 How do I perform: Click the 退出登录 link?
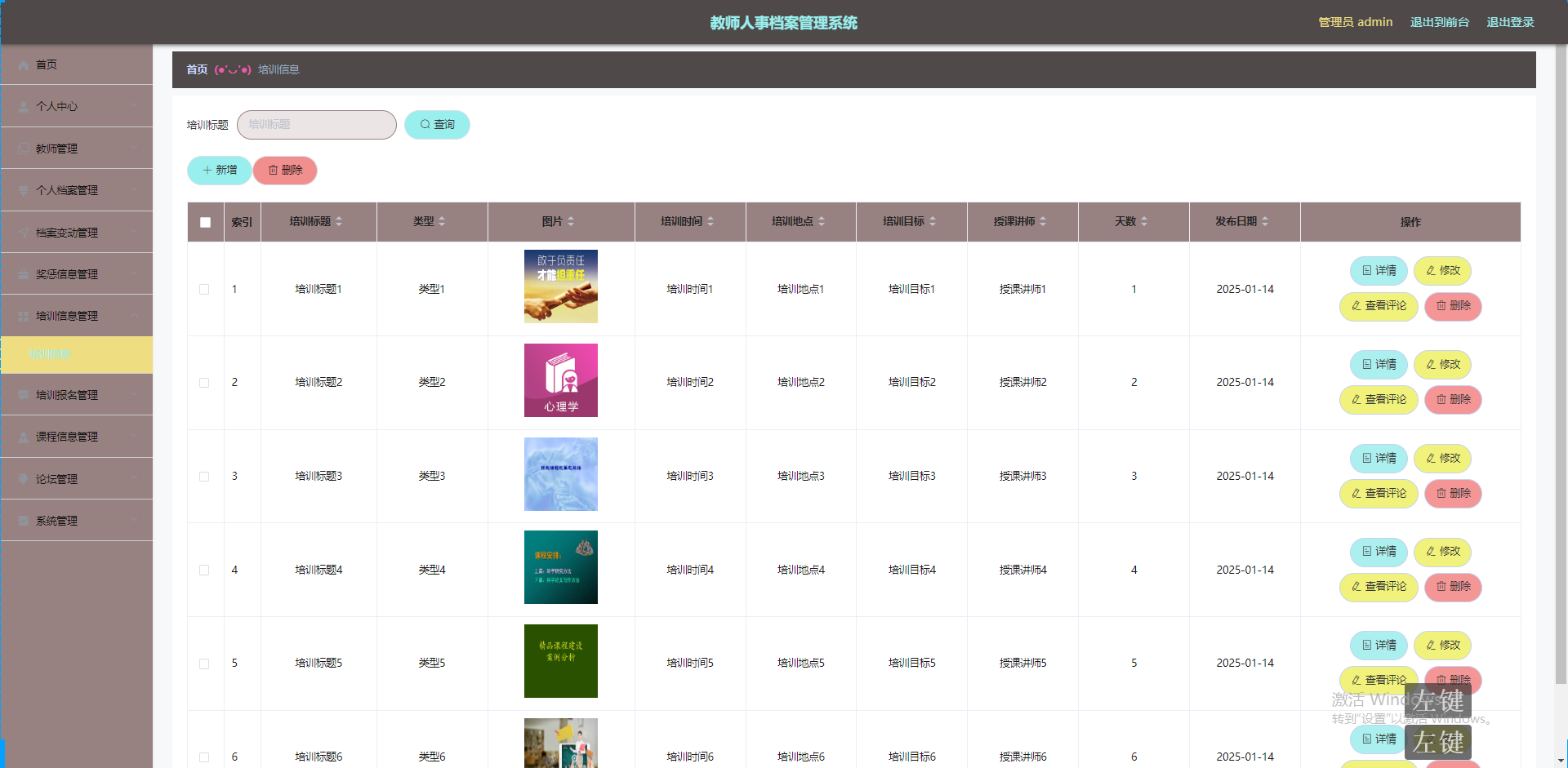[x=1510, y=22]
